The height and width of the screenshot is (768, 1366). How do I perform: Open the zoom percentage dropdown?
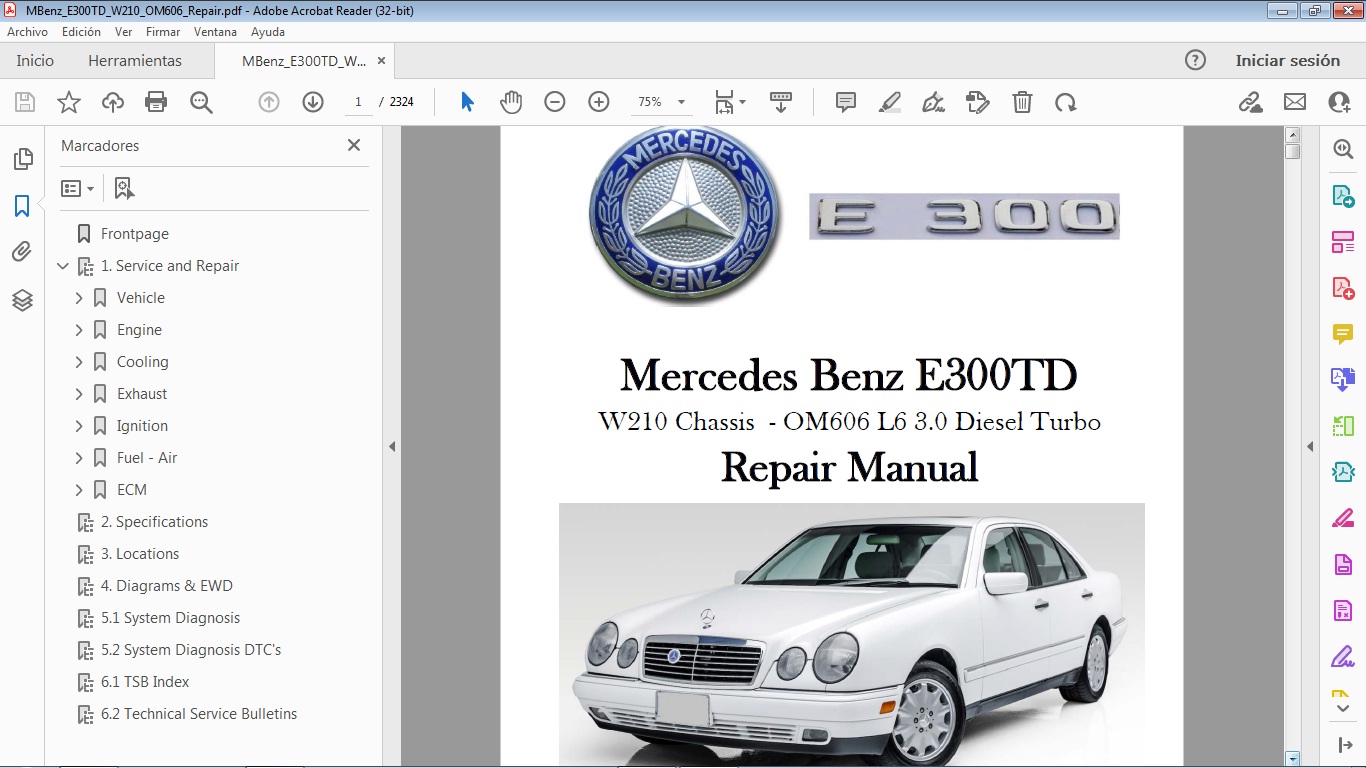[x=680, y=101]
